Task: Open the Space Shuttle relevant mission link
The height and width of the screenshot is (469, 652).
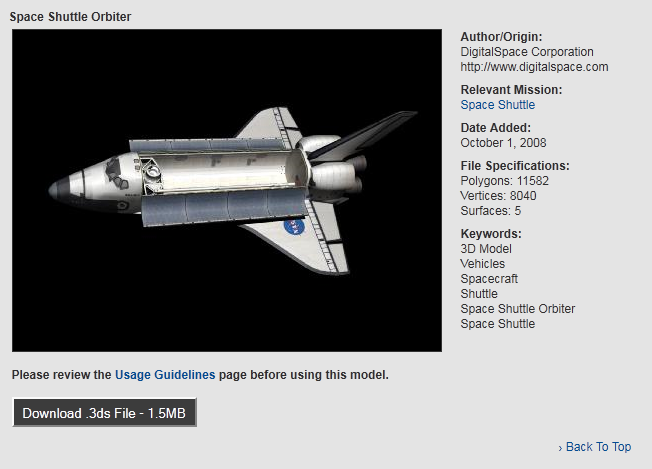Action: [497, 105]
